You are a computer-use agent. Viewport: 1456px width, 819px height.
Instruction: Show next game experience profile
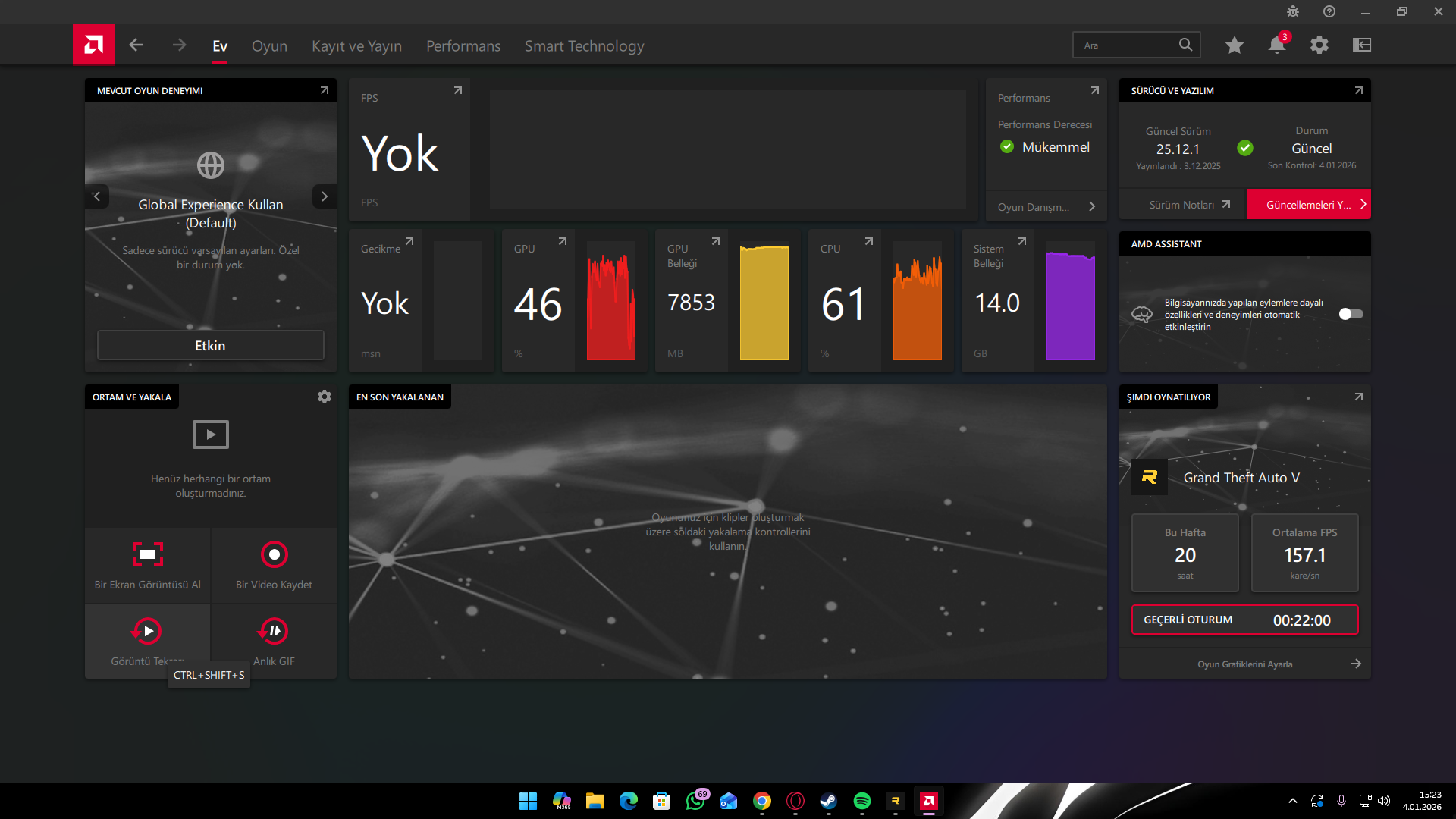click(325, 196)
